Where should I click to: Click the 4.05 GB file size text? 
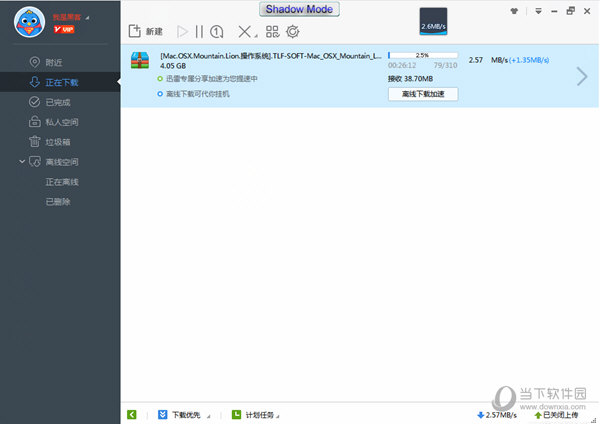tap(173, 66)
